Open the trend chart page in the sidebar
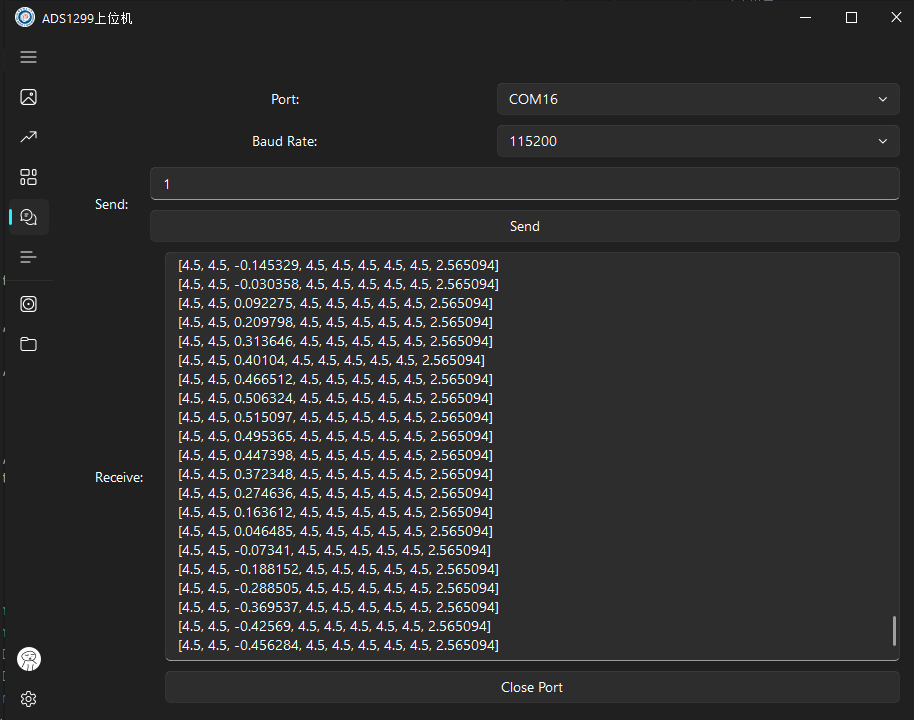Screen dimensions: 914x720 28,137
